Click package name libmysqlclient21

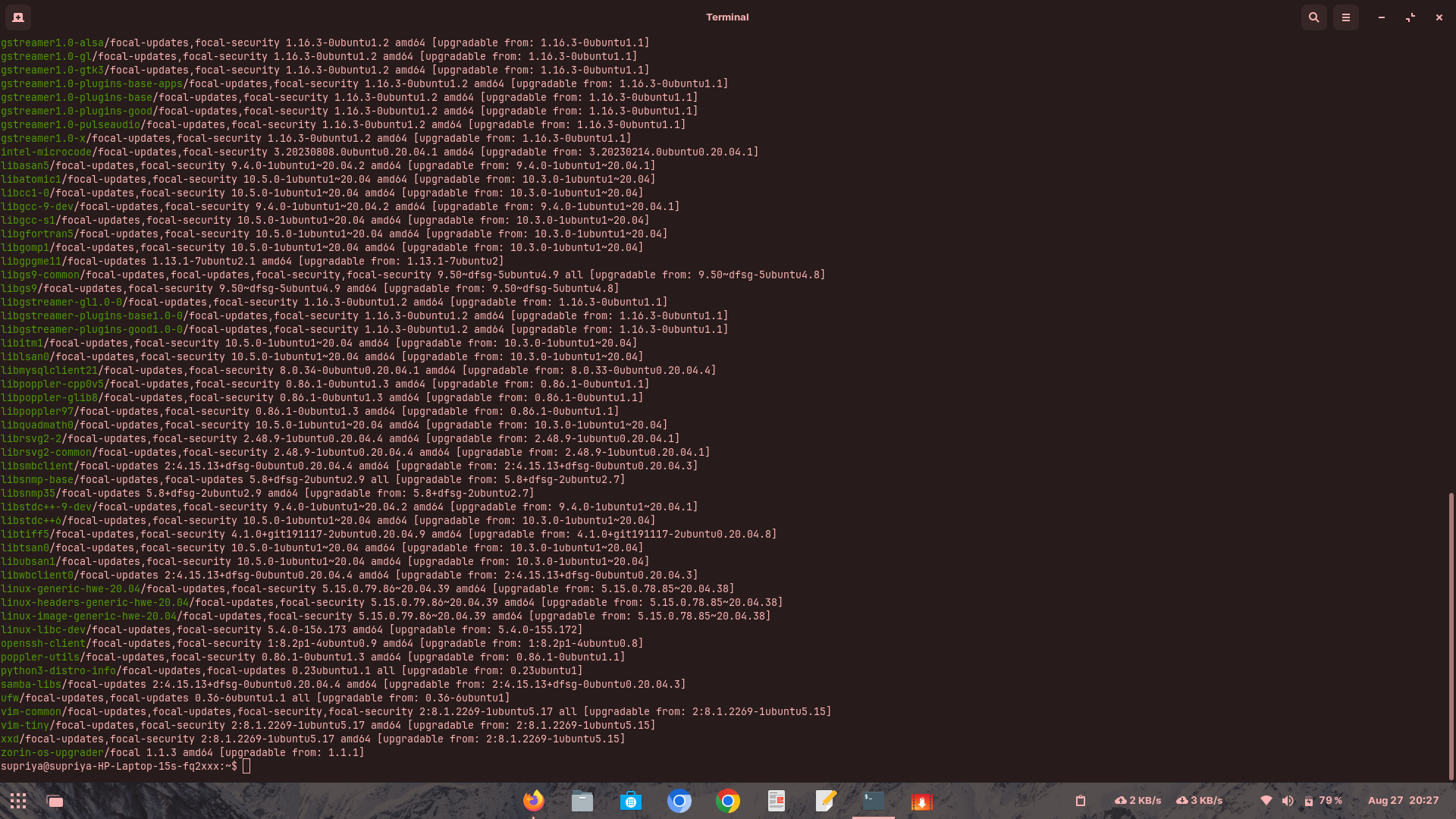49,371
